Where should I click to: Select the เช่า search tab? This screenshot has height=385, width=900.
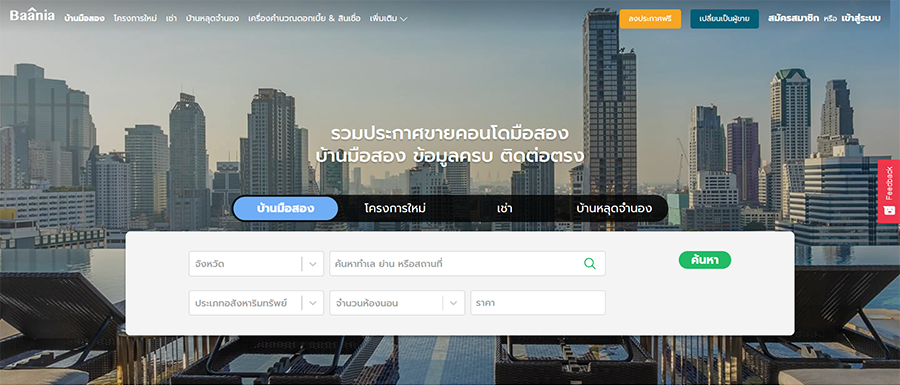tap(505, 208)
